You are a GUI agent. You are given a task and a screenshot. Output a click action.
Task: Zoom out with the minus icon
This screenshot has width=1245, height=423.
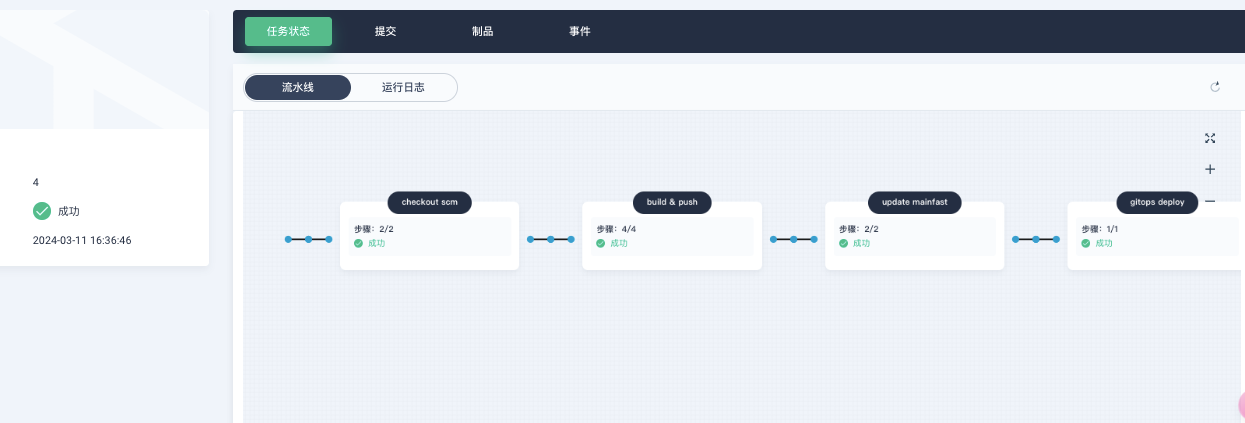[1210, 201]
